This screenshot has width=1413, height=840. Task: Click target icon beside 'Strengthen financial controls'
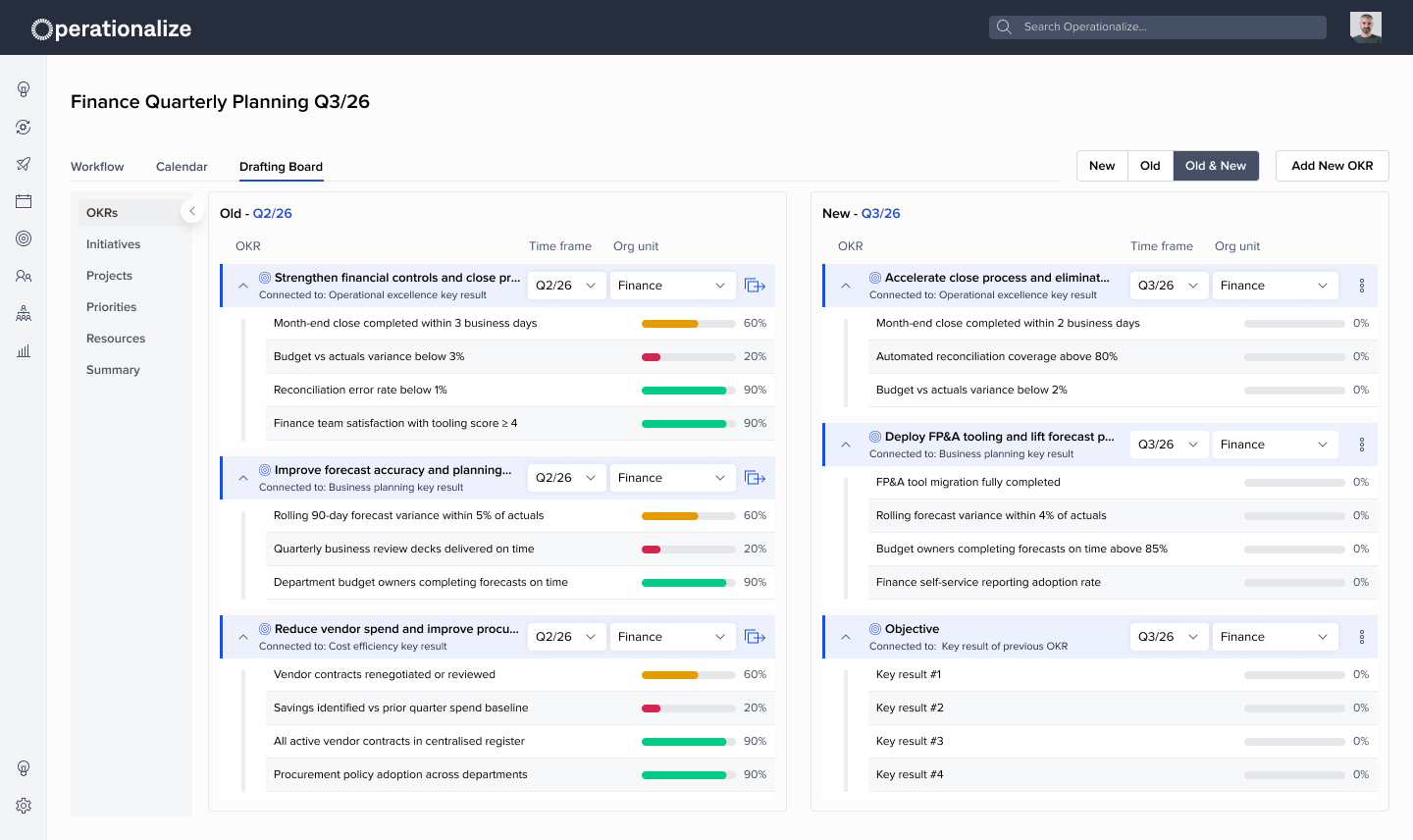(265, 278)
